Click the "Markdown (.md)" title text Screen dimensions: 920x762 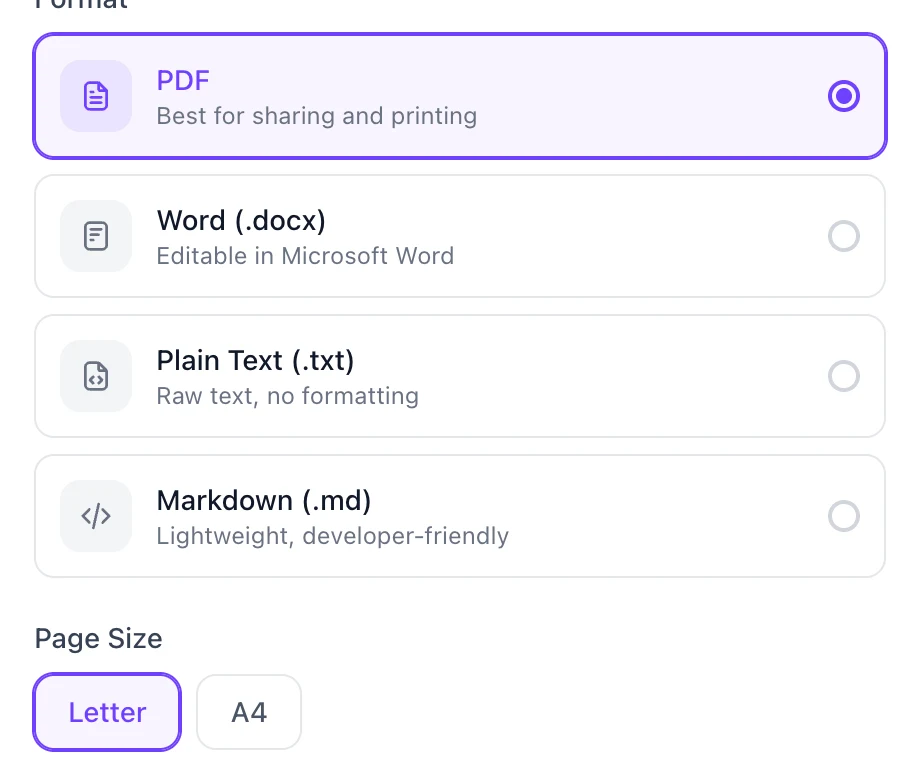pyautogui.click(x=264, y=501)
